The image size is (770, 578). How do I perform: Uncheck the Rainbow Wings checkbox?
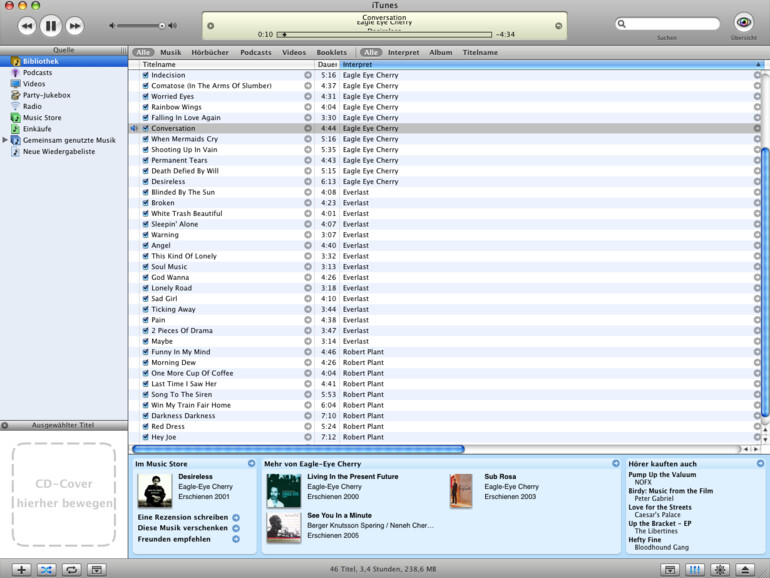click(x=145, y=107)
